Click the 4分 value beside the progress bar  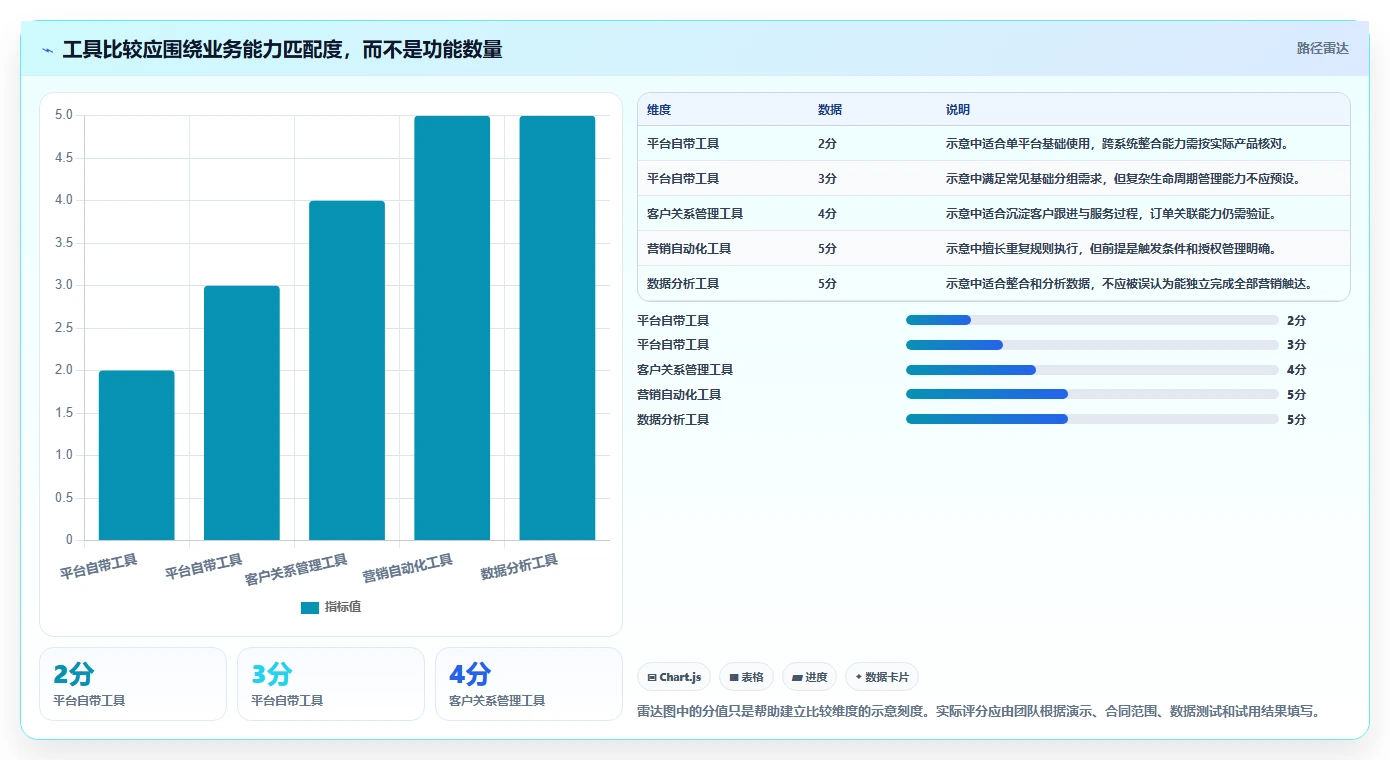1296,370
